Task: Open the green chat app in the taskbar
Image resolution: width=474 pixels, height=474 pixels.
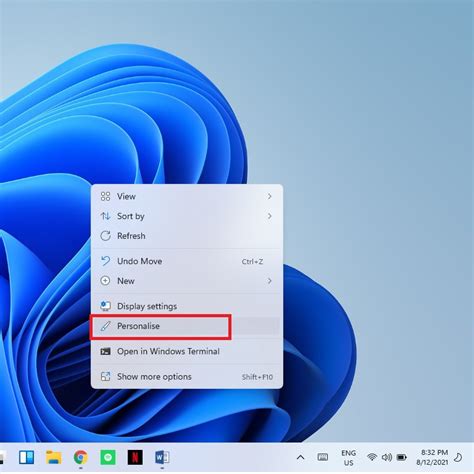Action: point(108,457)
